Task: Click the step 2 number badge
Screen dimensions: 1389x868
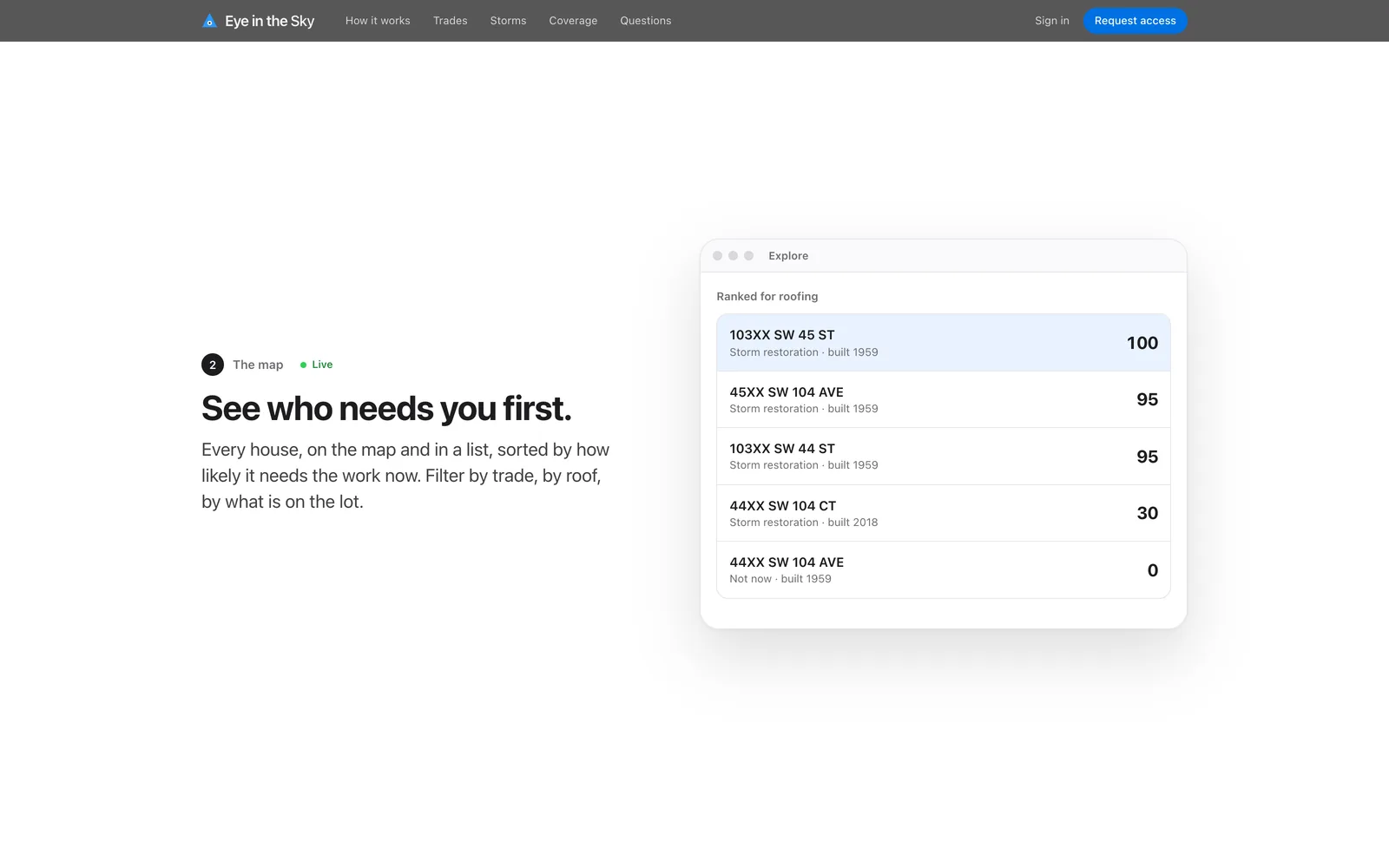Action: [213, 365]
